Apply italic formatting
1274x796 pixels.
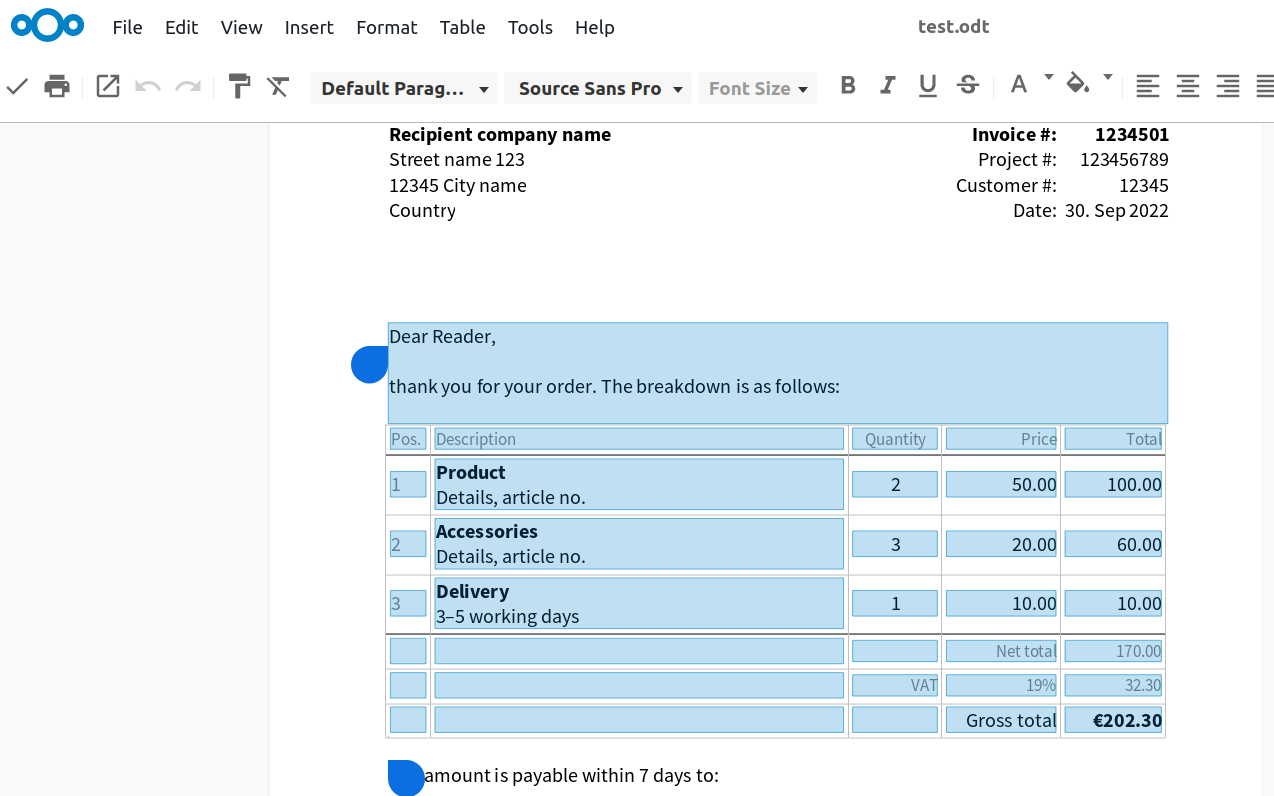tap(887, 87)
